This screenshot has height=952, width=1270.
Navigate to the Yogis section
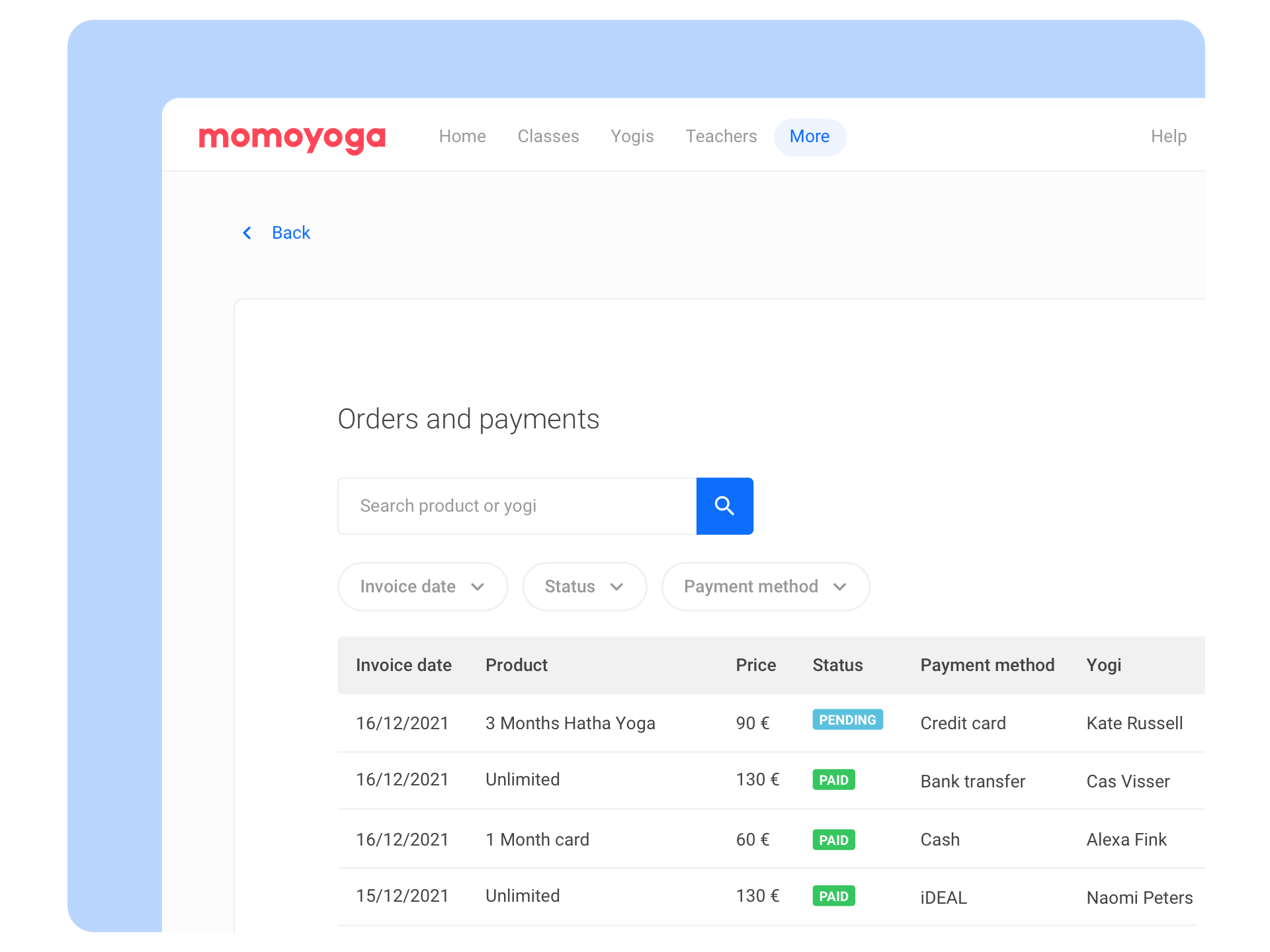click(632, 136)
